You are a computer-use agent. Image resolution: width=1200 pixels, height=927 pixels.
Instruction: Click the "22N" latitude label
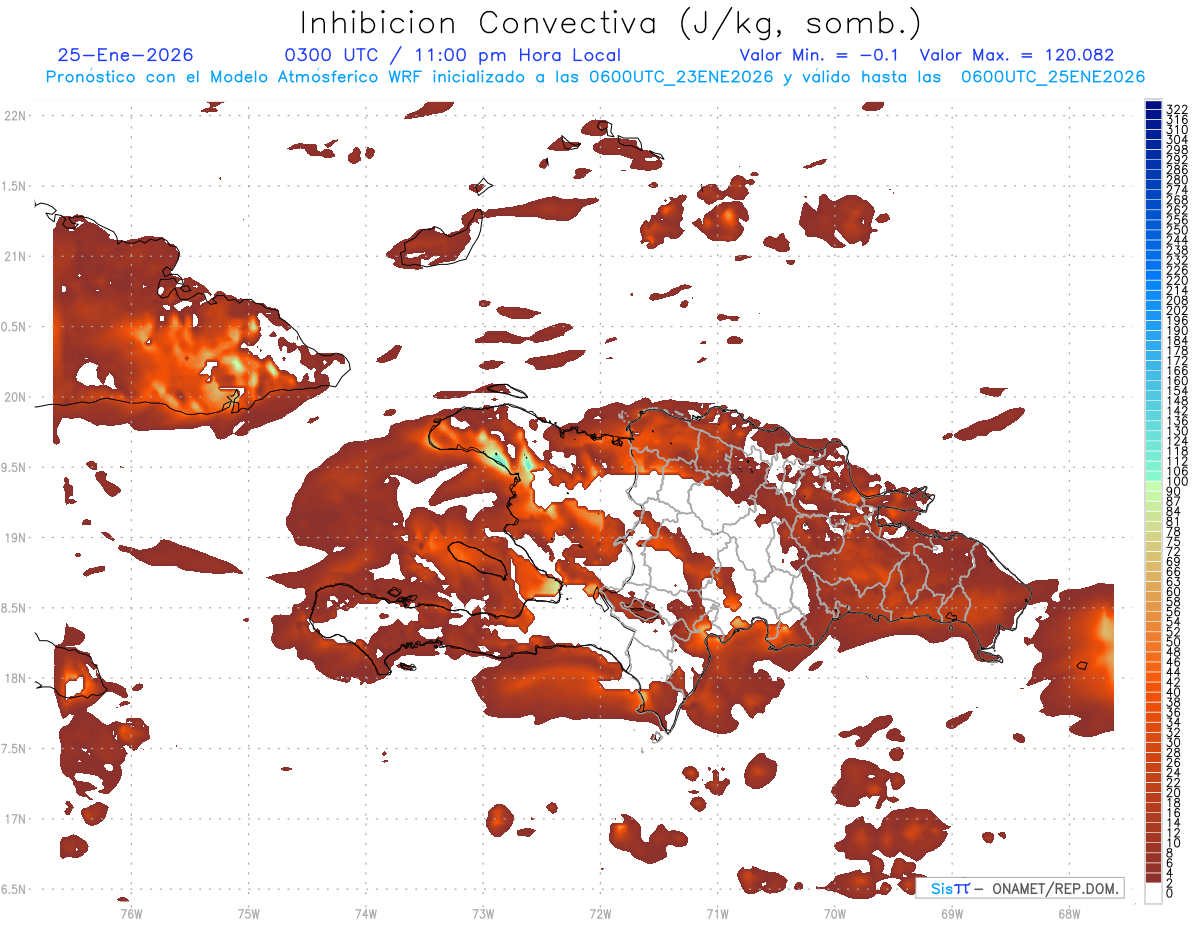pos(15,116)
